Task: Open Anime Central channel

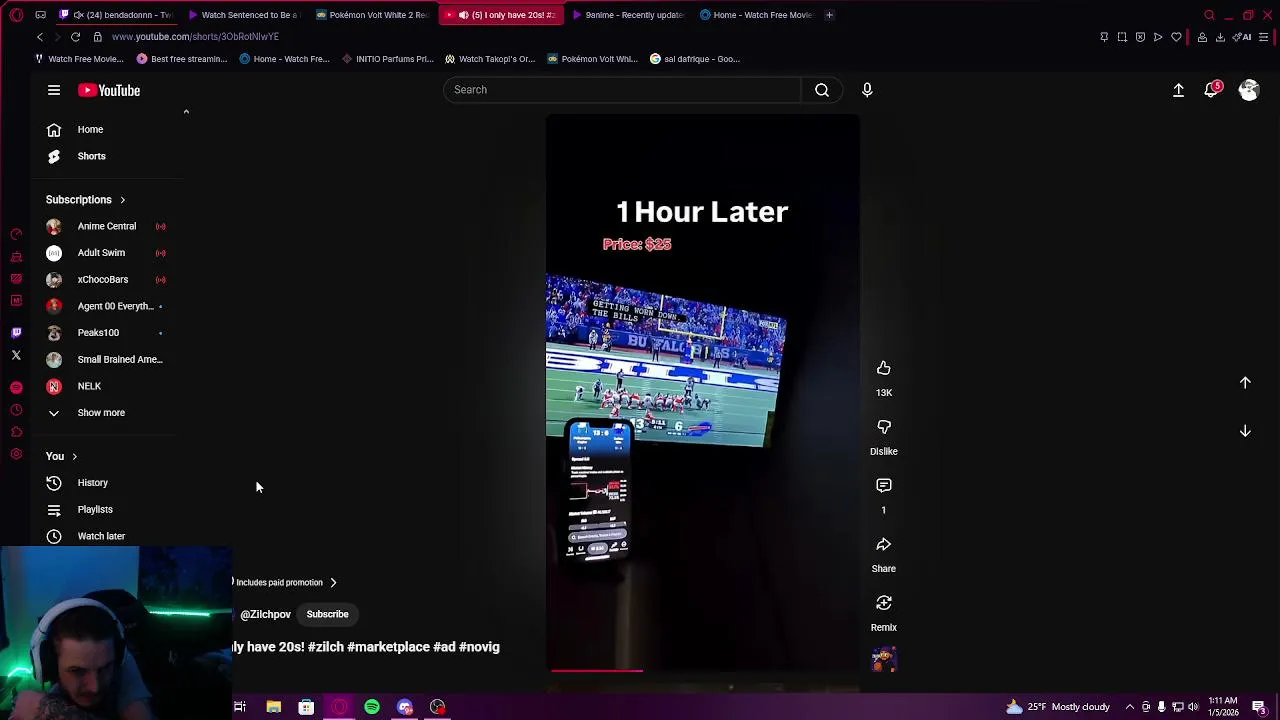Action: (107, 227)
